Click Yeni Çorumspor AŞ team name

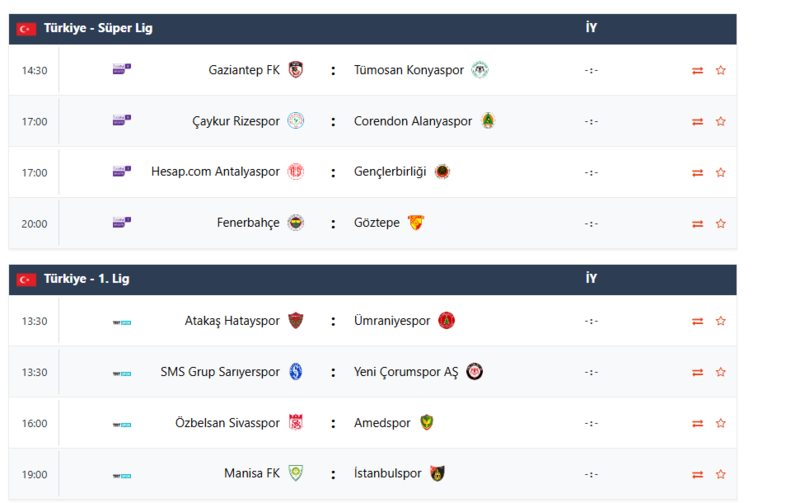click(406, 372)
